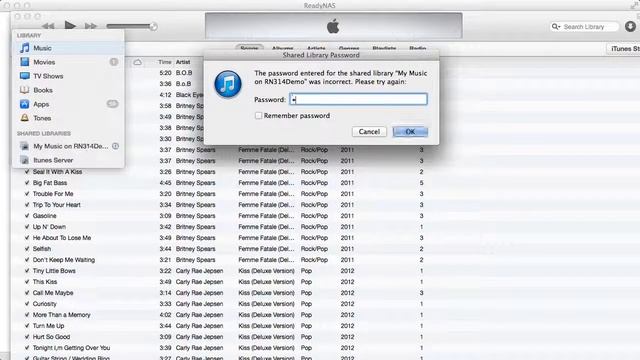This screenshot has width=640, height=360.
Task: Select the song title Call Me Maybe
Action: (x=53, y=293)
